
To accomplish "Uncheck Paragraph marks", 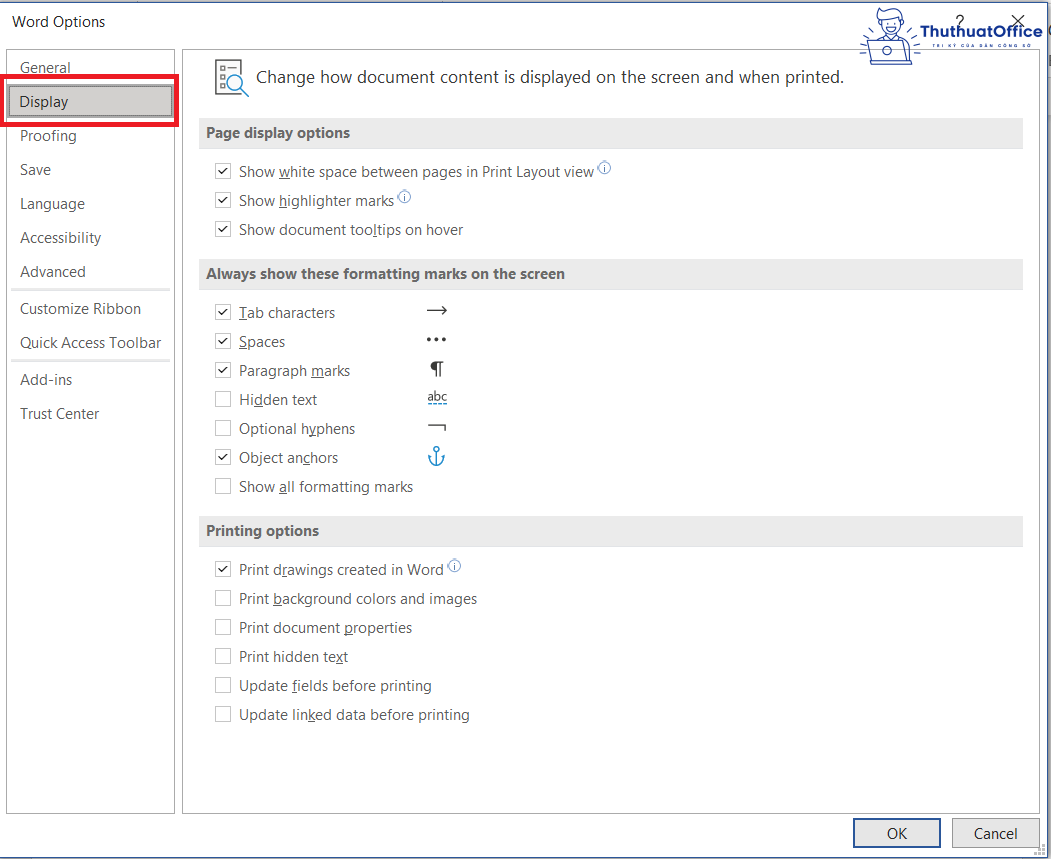I will (x=223, y=370).
